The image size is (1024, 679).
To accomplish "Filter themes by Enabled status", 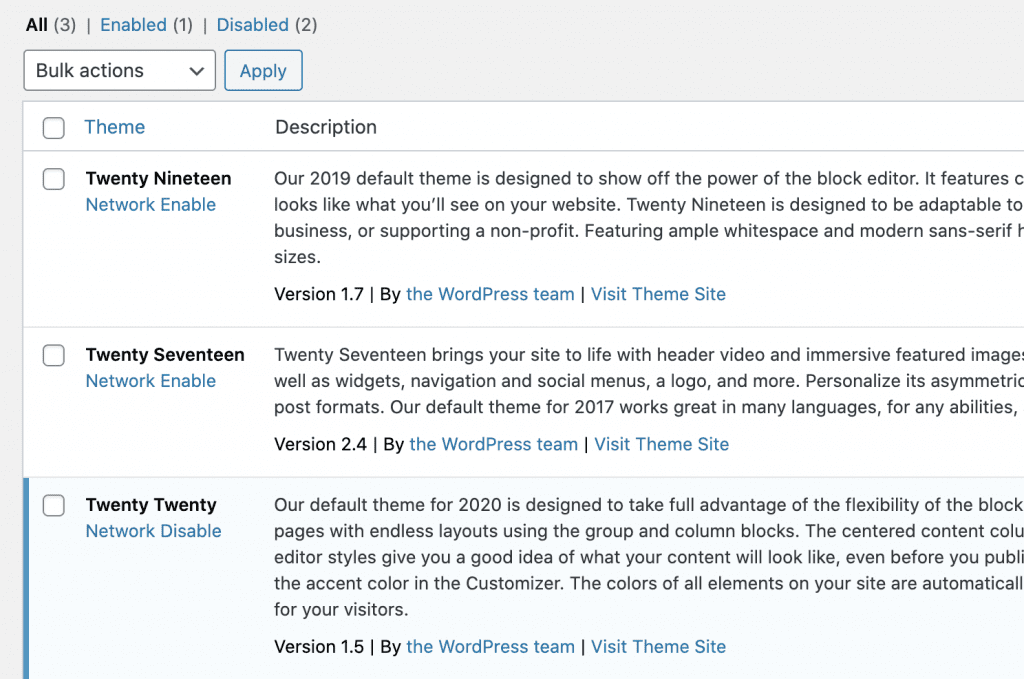I will coord(135,24).
